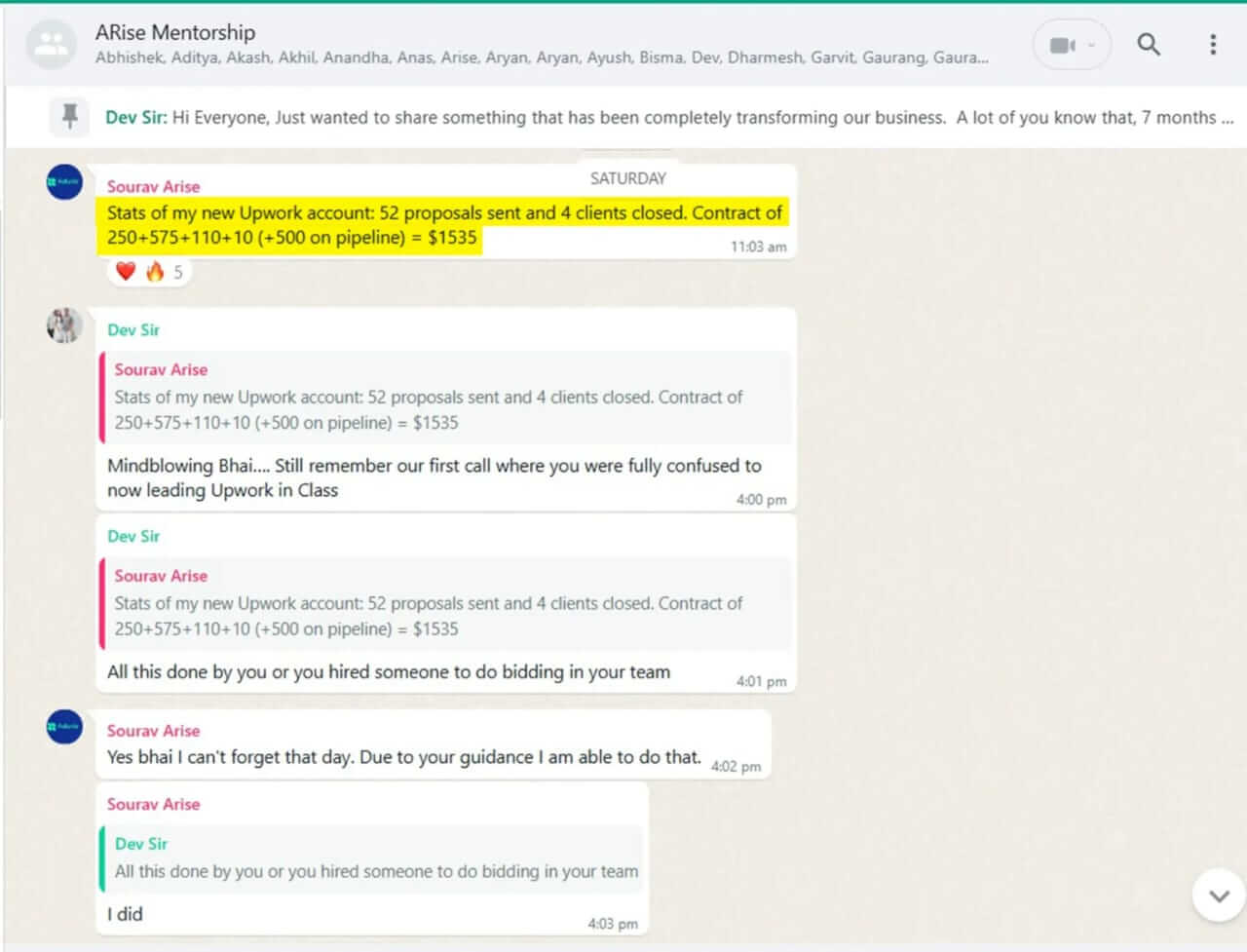1247x952 pixels.
Task: Open the three-dot chat menu
Action: [x=1213, y=45]
